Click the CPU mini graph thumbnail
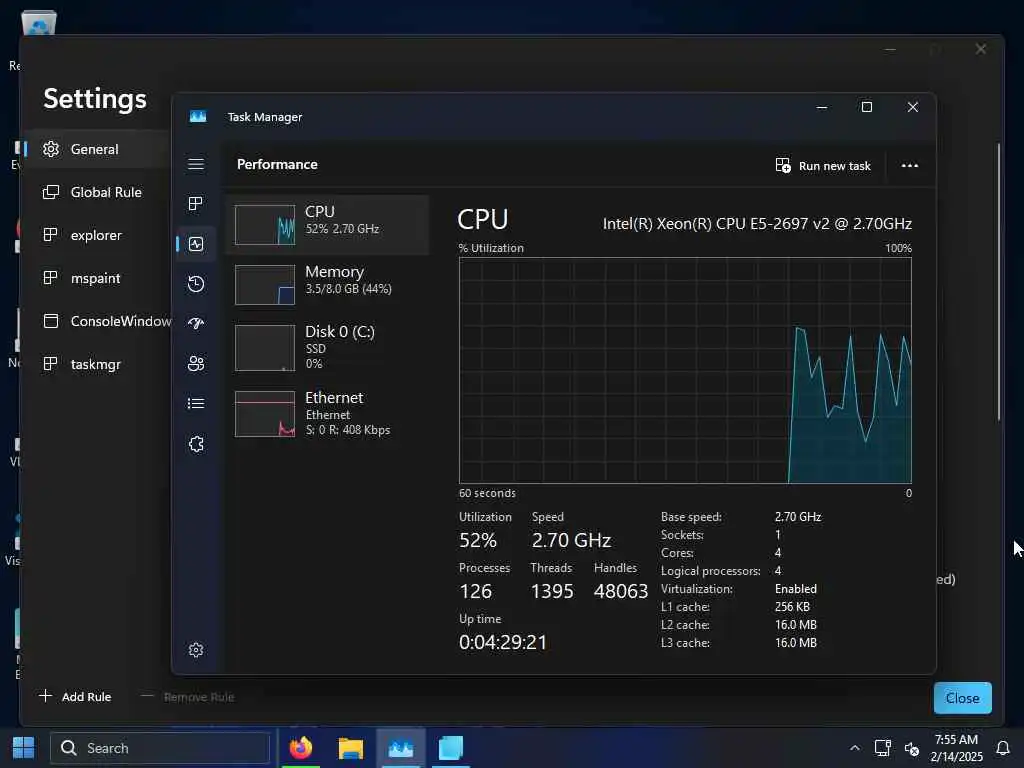Image resolution: width=1024 pixels, height=768 pixels. 264,225
